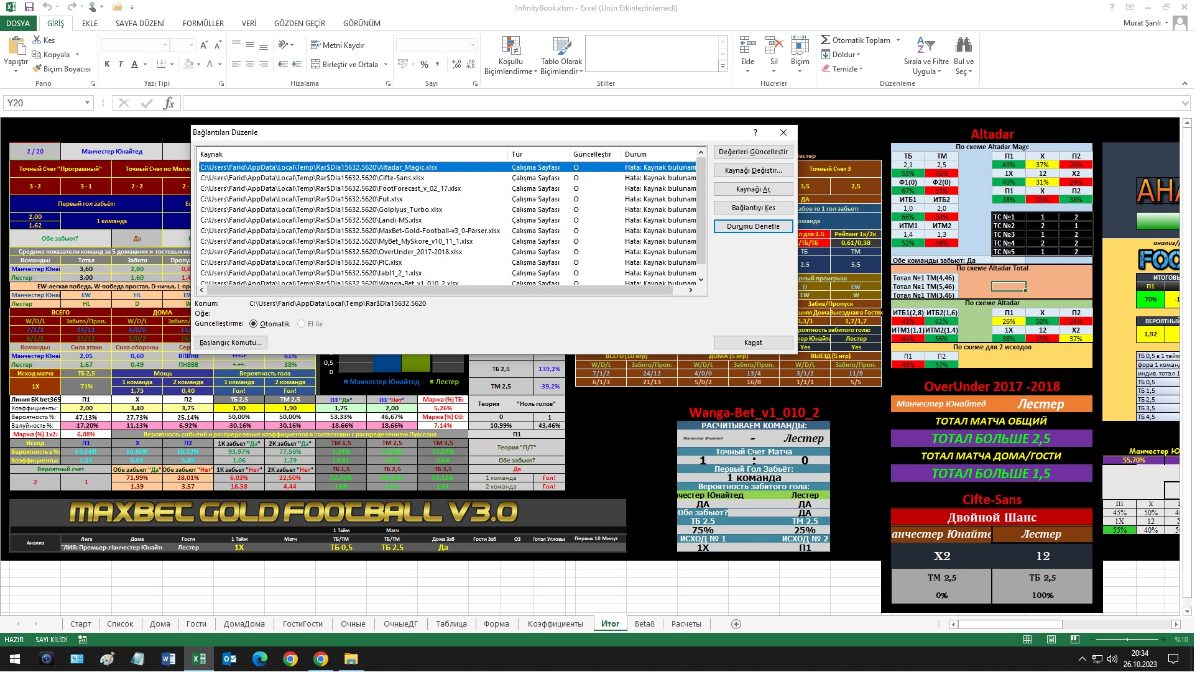Click Bağlantıyı Kes button
The width and height of the screenshot is (1200, 685).
pos(753,208)
